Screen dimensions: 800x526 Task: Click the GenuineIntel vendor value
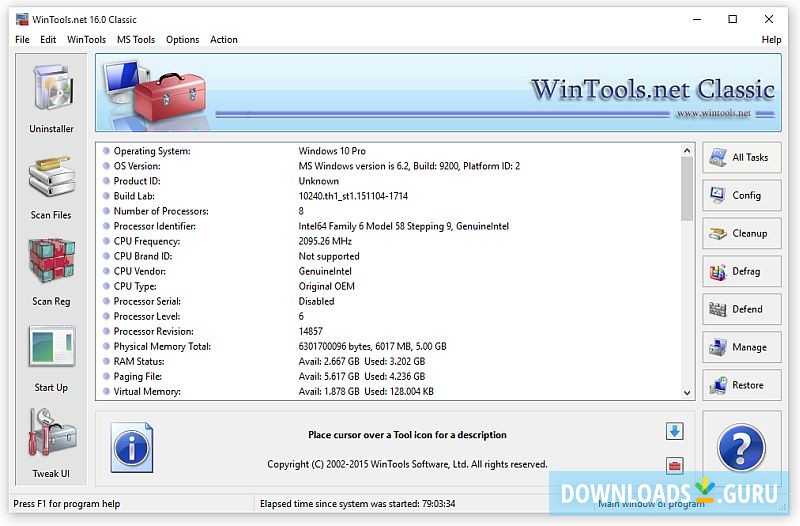coord(325,271)
